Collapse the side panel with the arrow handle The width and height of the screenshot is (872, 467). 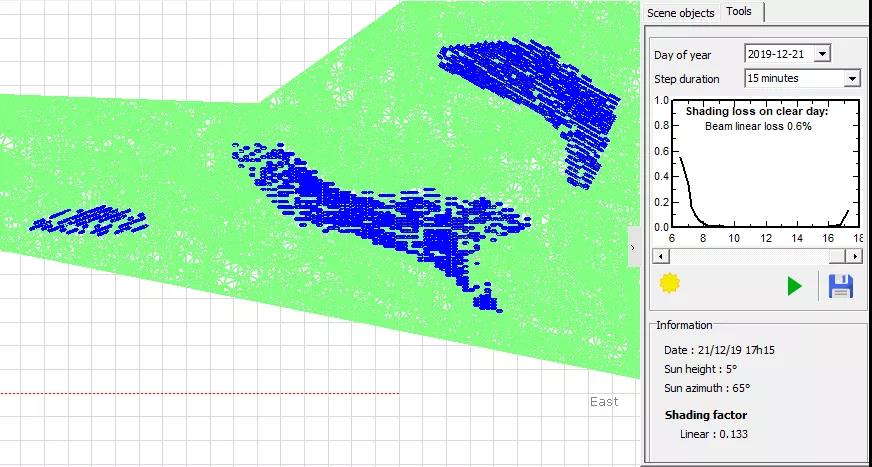point(633,247)
